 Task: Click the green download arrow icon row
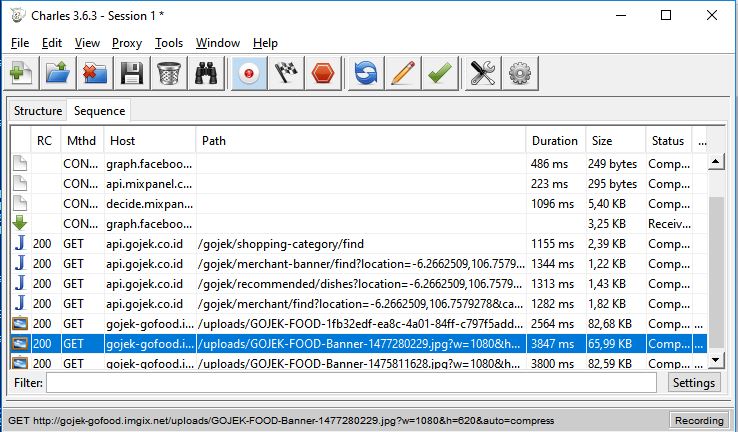pyautogui.click(x=358, y=224)
